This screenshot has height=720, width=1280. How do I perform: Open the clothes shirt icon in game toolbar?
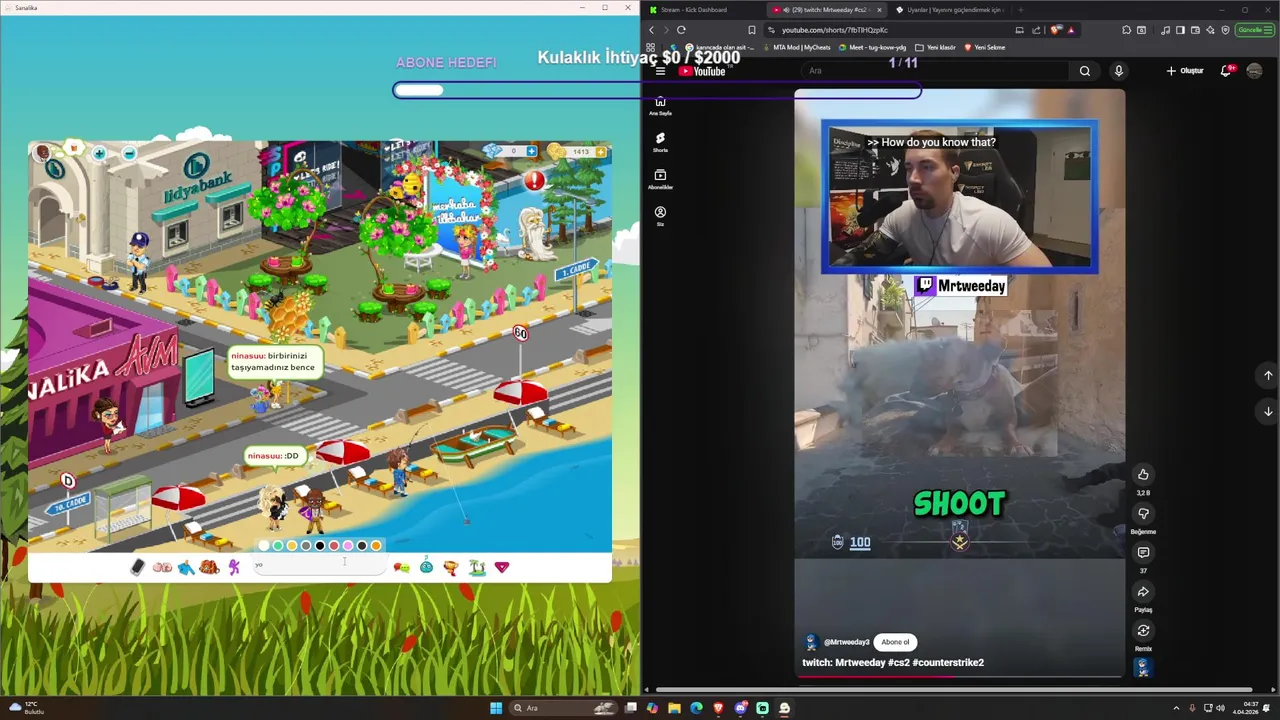pos(186,567)
